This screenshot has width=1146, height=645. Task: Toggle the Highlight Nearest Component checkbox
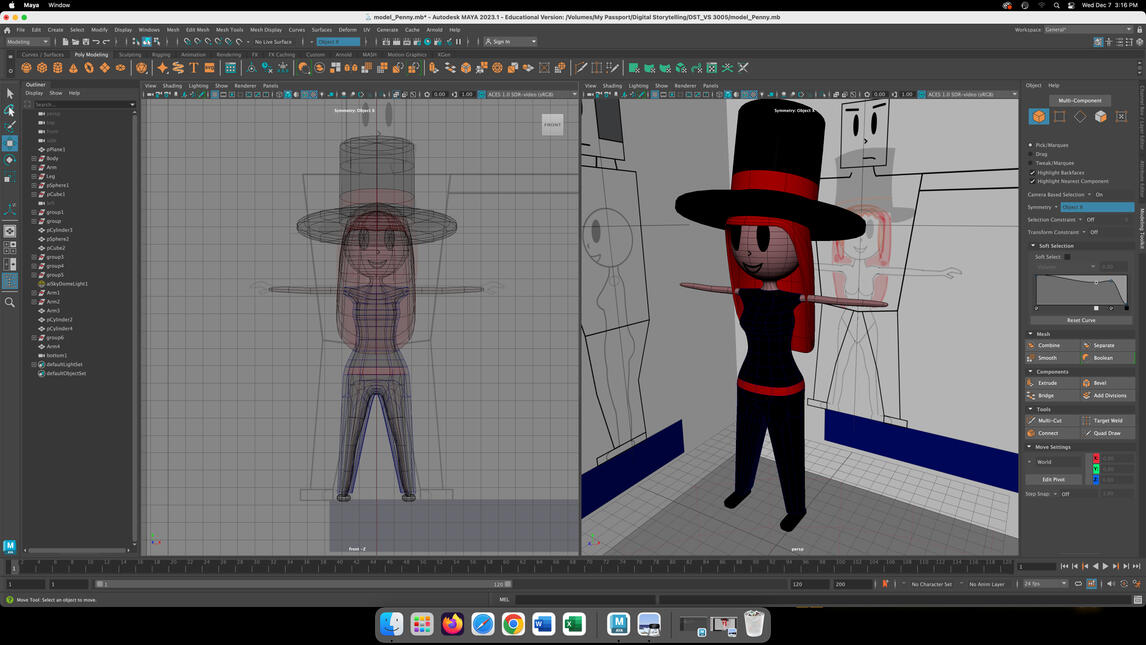(1034, 182)
